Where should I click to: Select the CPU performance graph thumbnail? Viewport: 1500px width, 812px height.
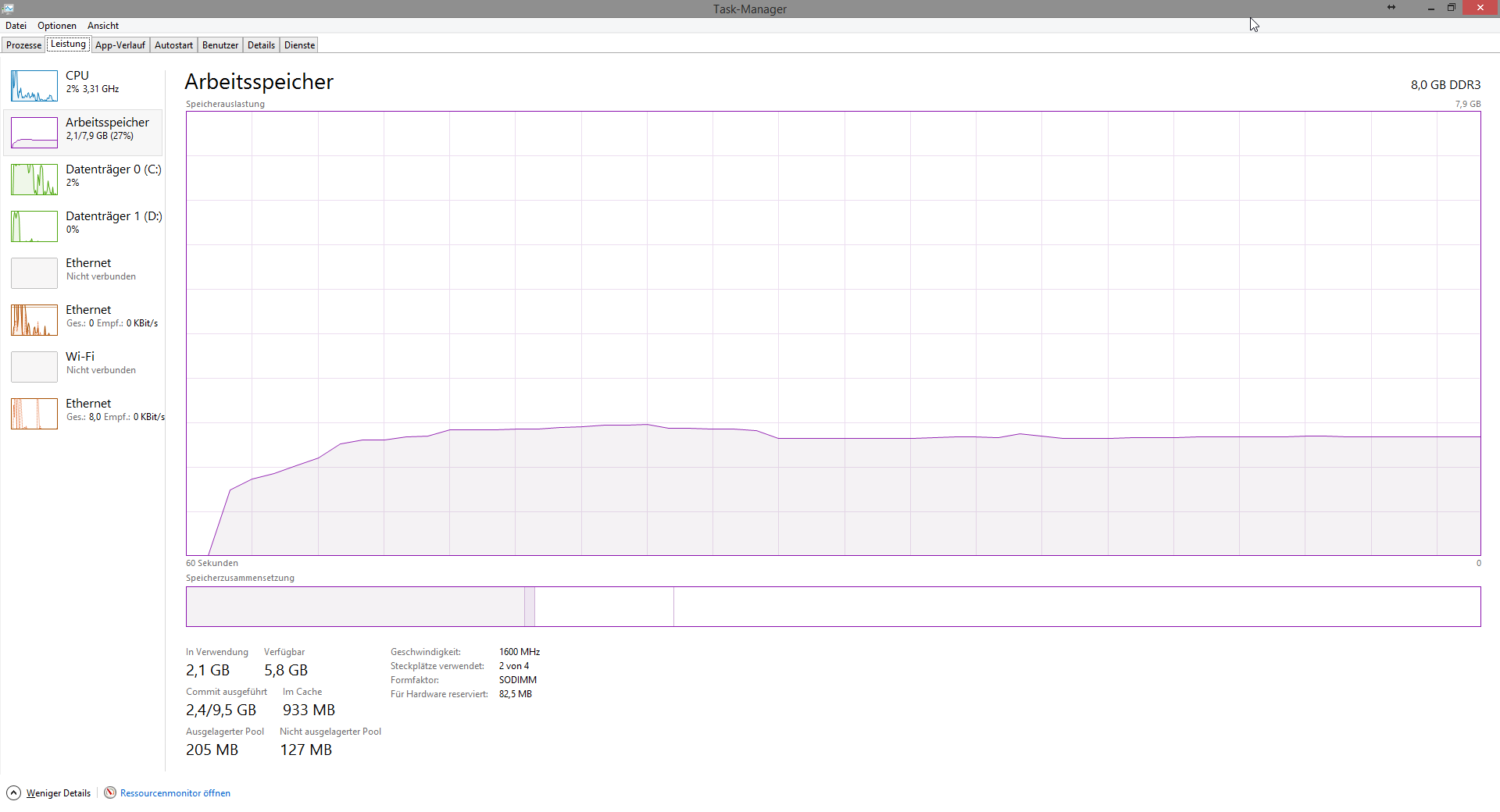(x=34, y=86)
